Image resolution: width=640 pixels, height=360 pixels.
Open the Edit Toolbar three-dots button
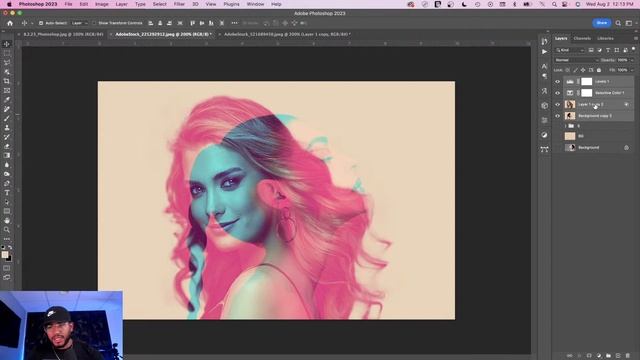(7, 239)
